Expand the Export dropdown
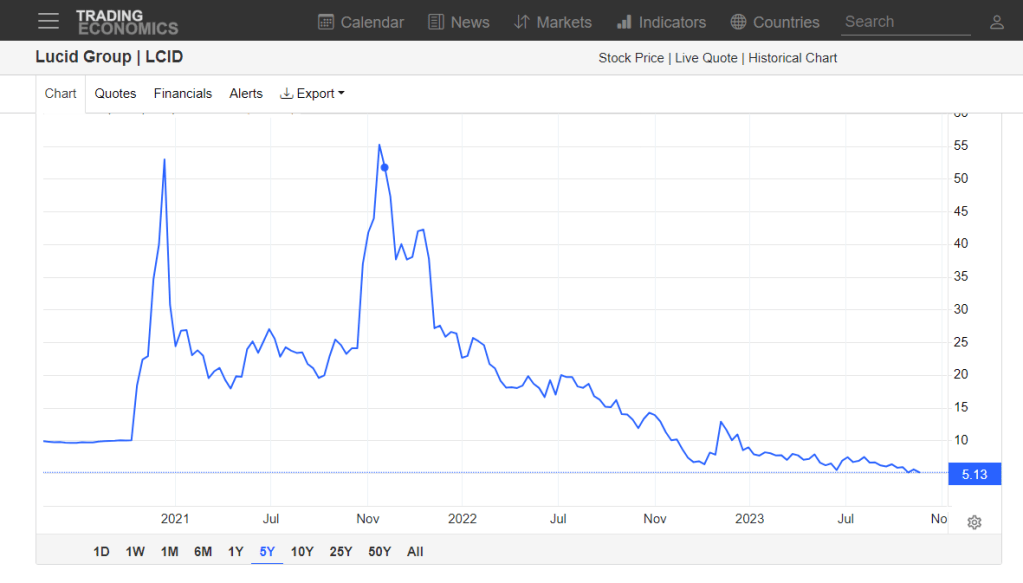This screenshot has width=1023, height=583. [312, 93]
